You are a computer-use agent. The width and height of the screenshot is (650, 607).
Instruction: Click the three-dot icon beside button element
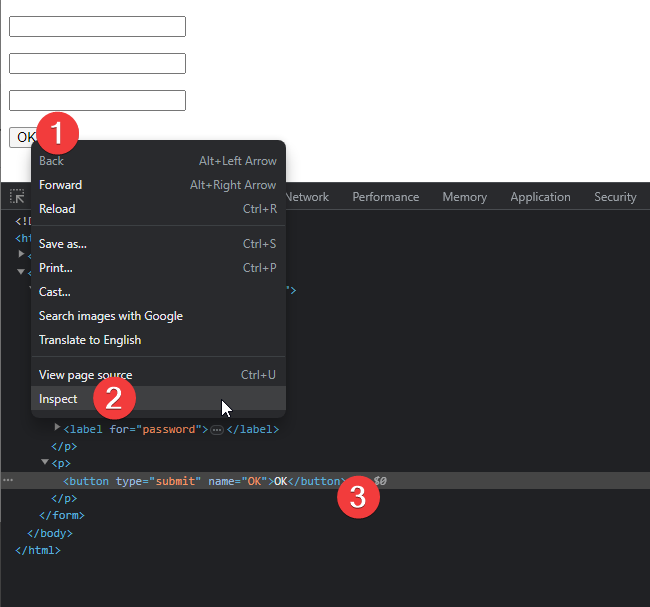coord(8,481)
